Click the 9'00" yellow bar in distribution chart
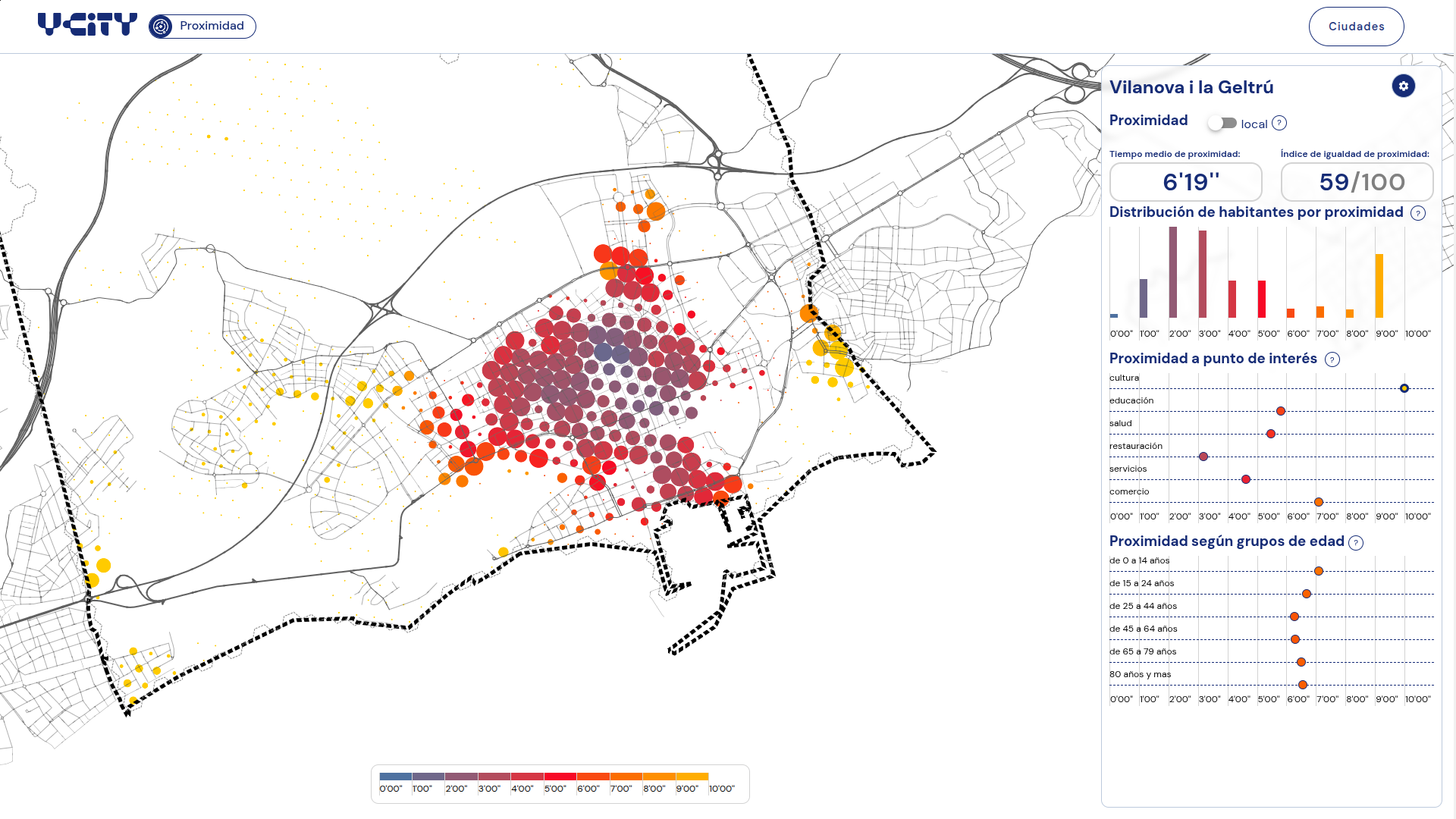Viewport: 1456px width, 819px height. click(x=1379, y=286)
